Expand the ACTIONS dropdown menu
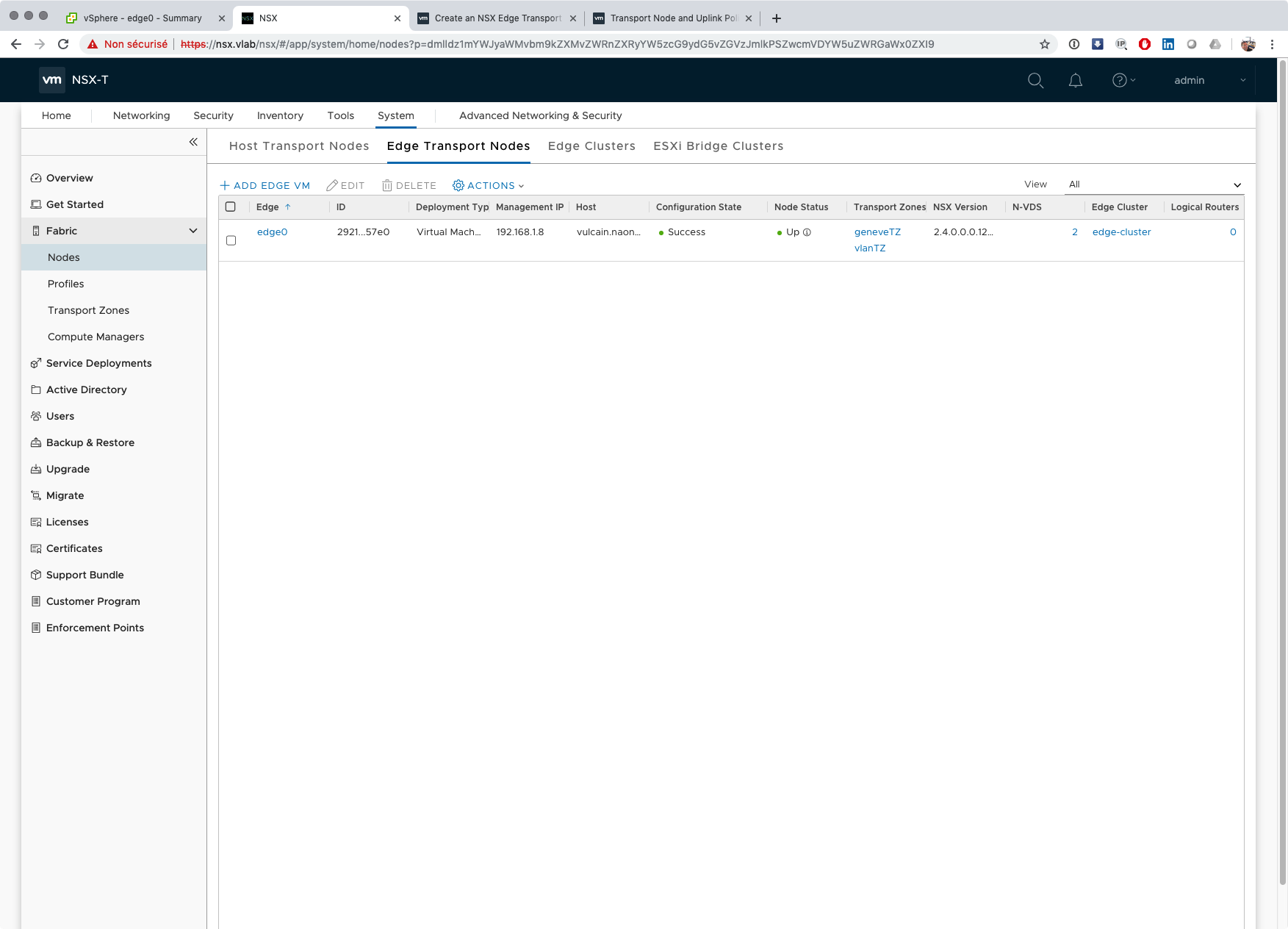The width and height of the screenshot is (1288, 929). pos(489,186)
